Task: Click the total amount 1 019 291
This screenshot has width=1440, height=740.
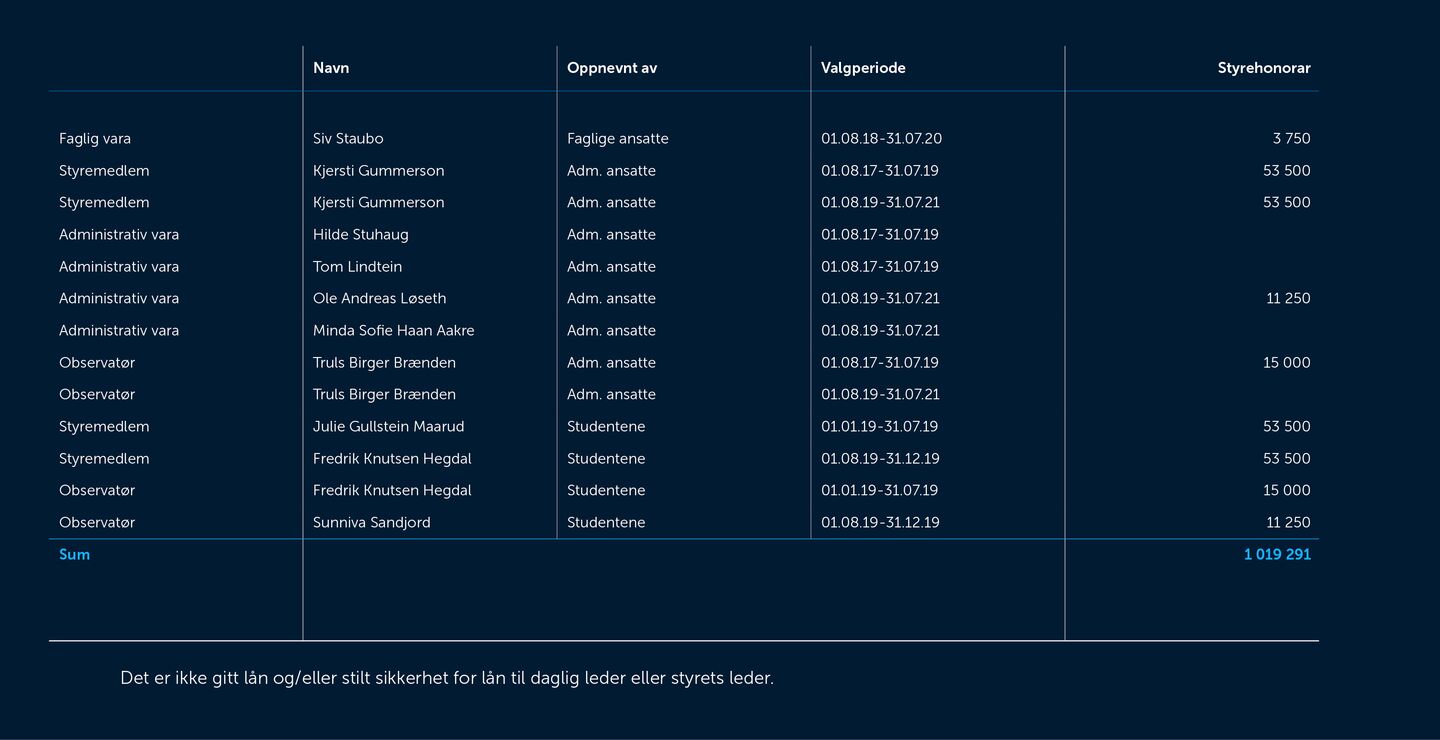Action: pyautogui.click(x=1277, y=554)
